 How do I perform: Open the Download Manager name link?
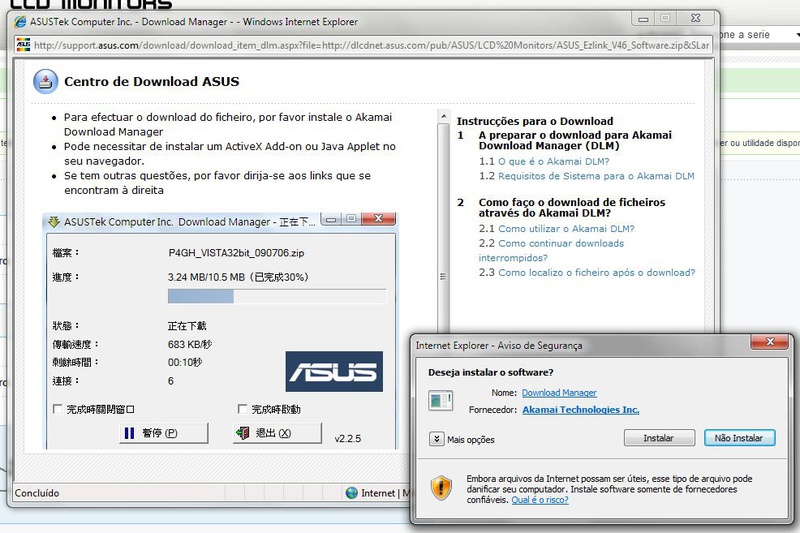(559, 393)
